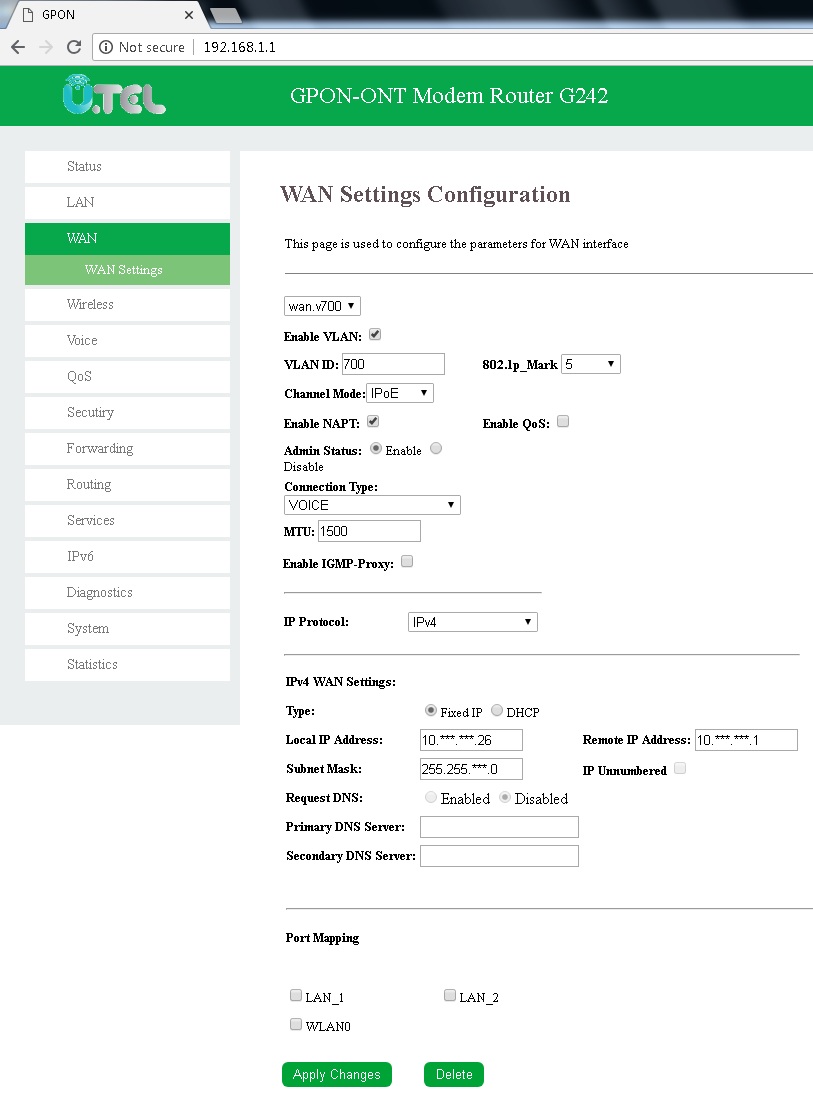Open the Connection Type VOICE dropdown
813x1101 pixels.
pyautogui.click(x=372, y=505)
